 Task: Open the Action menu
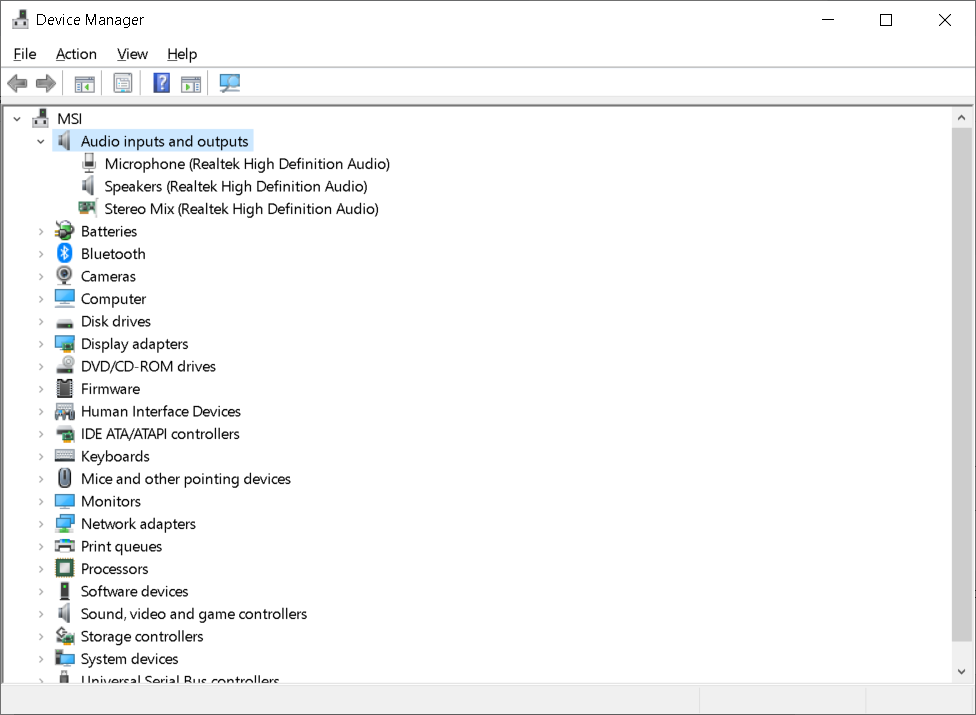pyautogui.click(x=76, y=54)
